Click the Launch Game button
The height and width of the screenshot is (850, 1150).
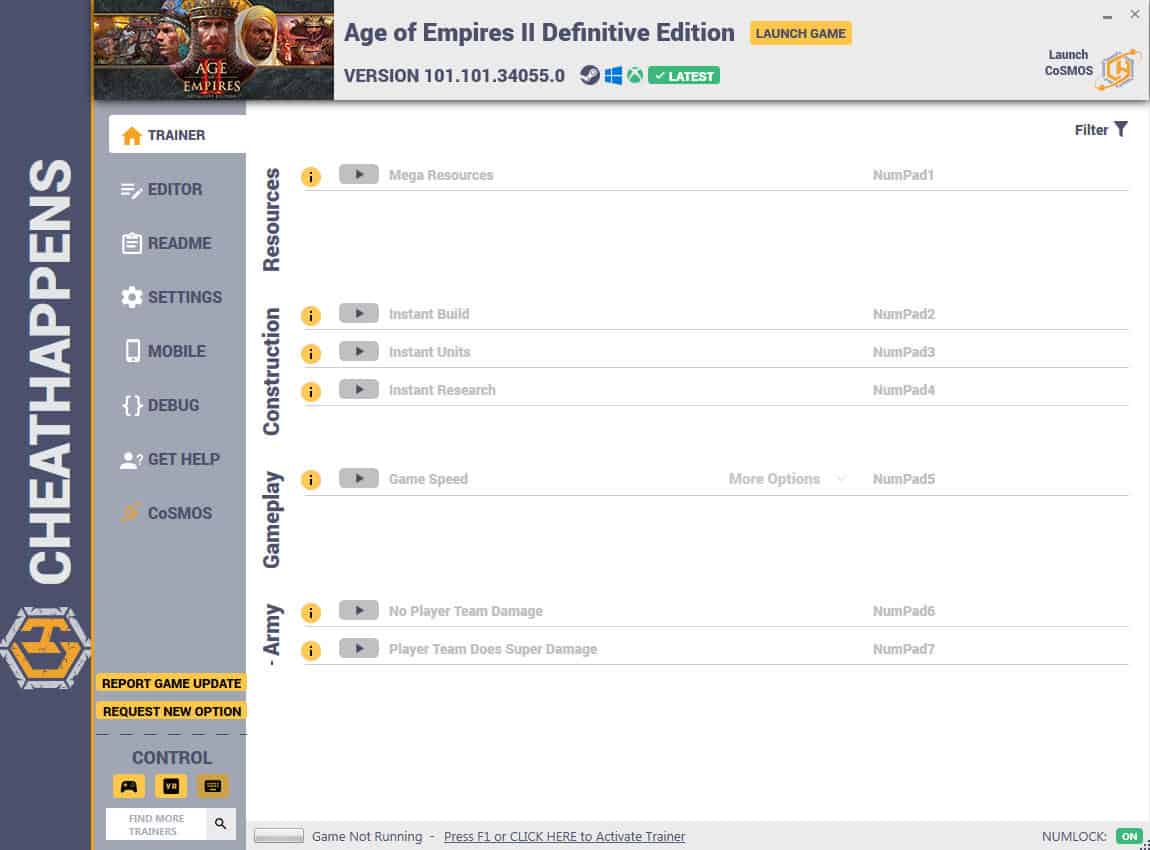click(800, 33)
